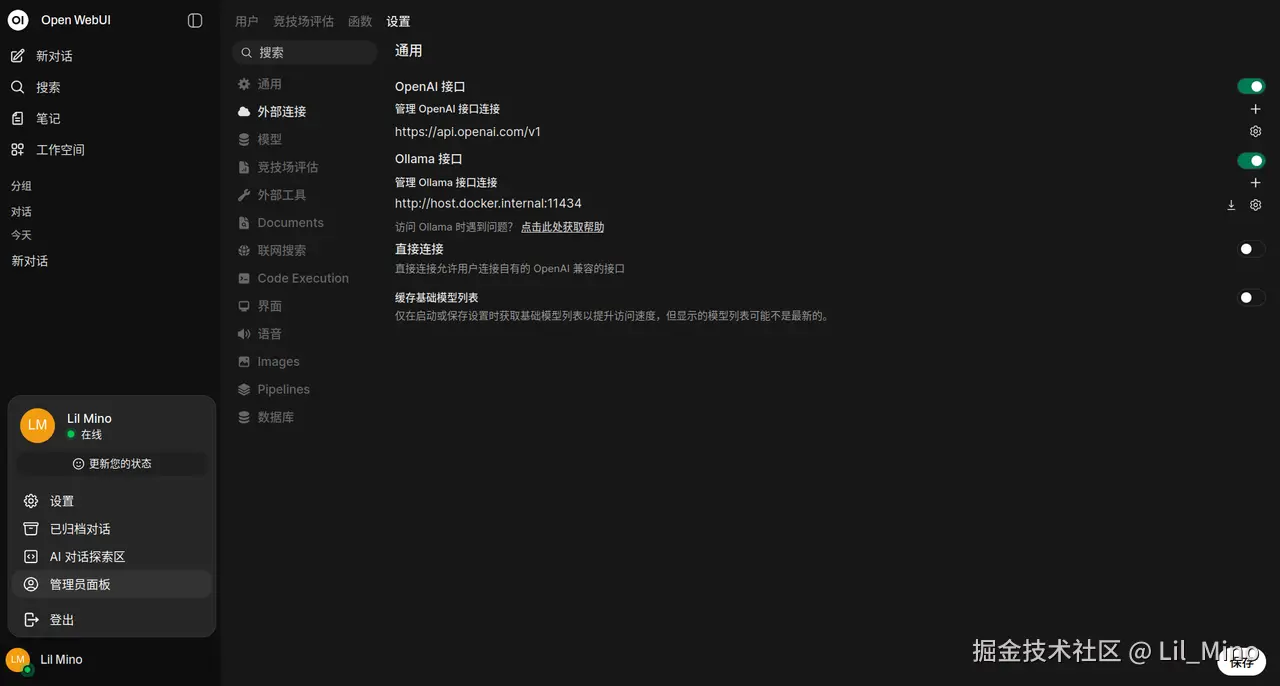This screenshot has width=1280, height=686.
Task: Click the 点击此处获取帮助 link
Action: pos(562,227)
